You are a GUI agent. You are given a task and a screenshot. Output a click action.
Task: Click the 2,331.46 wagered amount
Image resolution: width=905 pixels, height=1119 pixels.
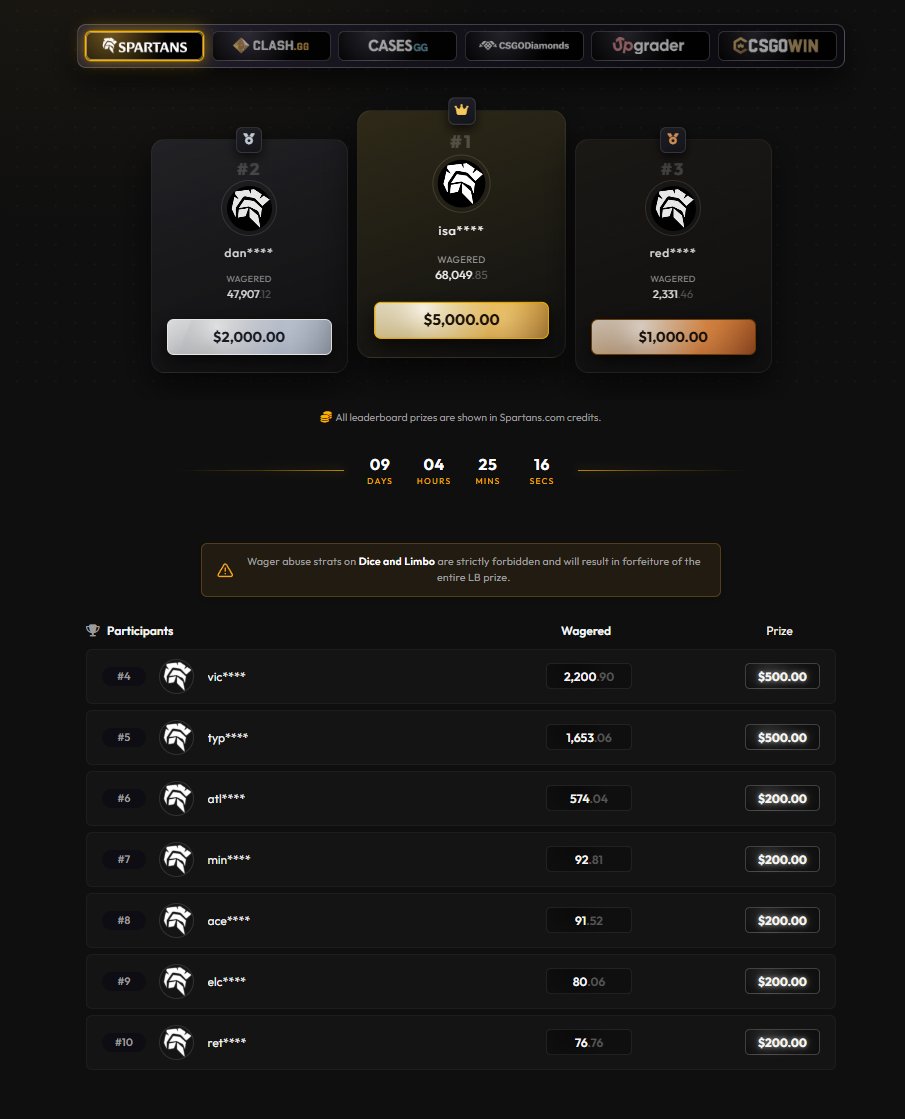[x=672, y=294]
